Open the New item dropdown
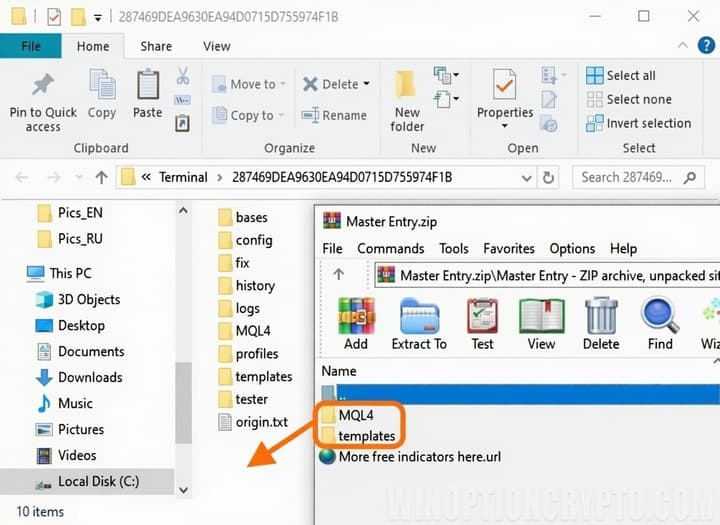The height and width of the screenshot is (525, 720). [446, 74]
